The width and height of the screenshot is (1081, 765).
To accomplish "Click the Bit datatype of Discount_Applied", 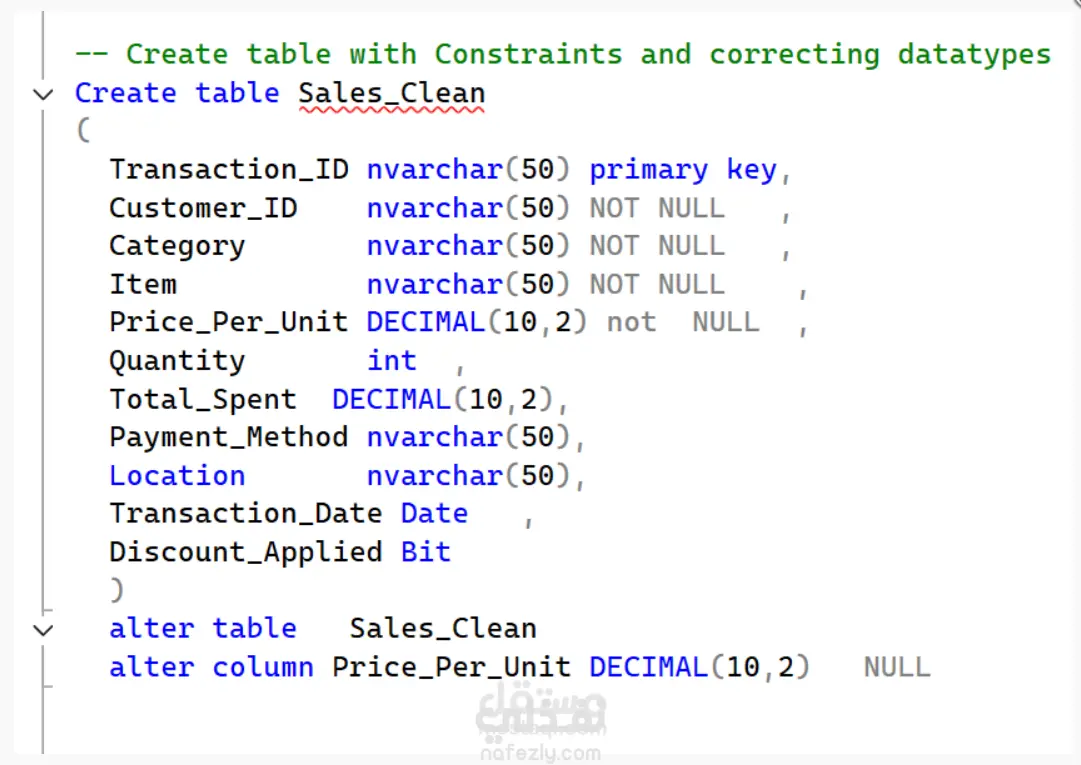I will point(426,552).
